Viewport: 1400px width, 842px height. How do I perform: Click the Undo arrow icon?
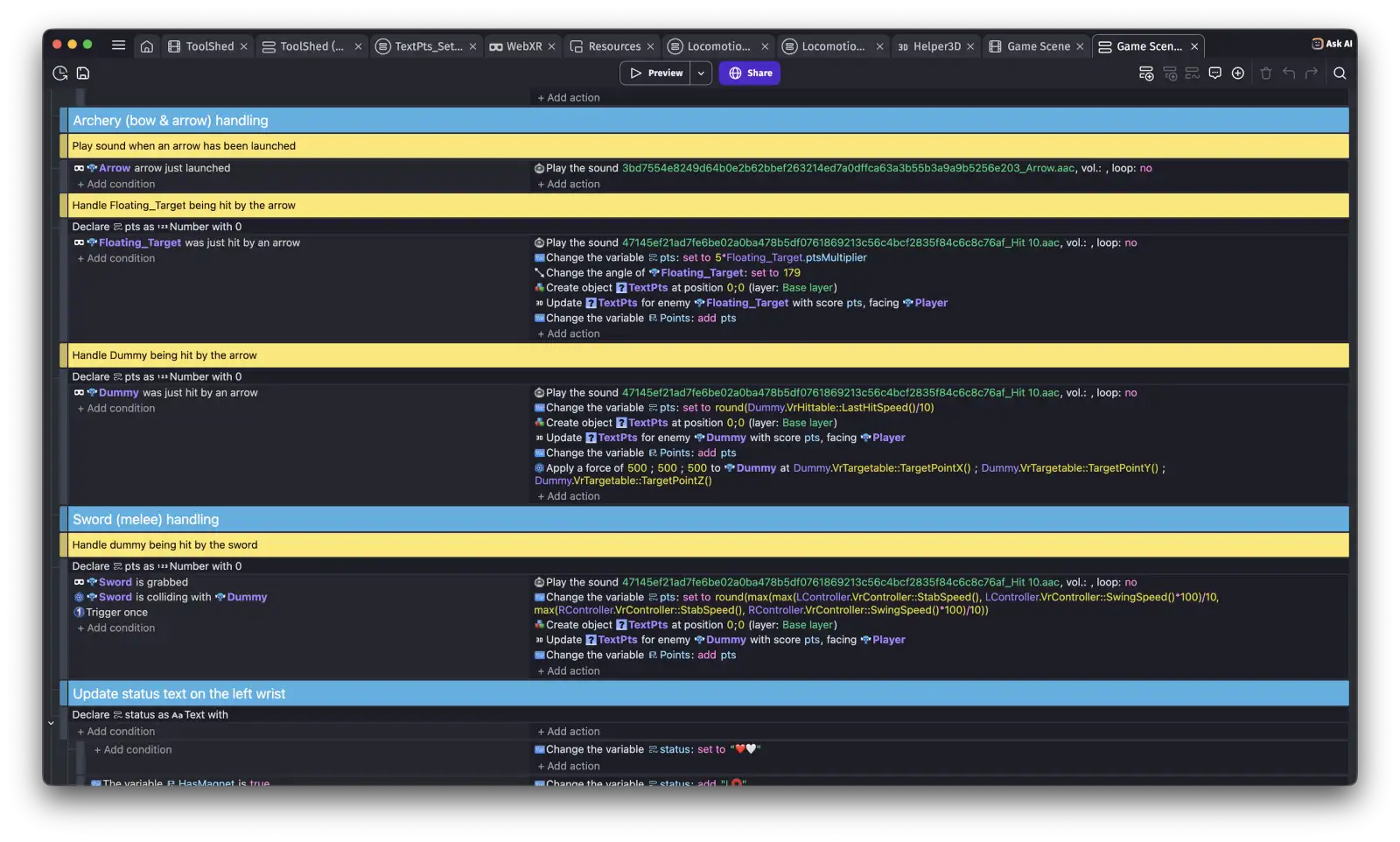coord(1289,74)
